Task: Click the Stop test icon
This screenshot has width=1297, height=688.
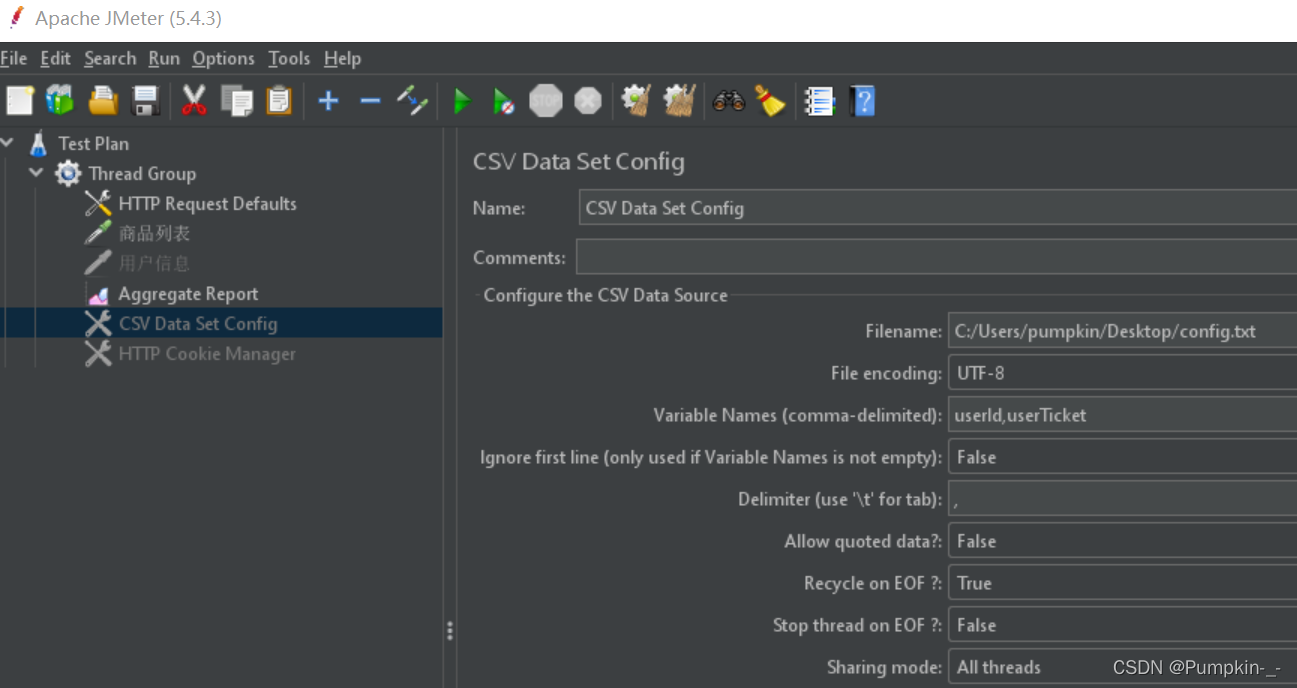Action: (x=546, y=100)
